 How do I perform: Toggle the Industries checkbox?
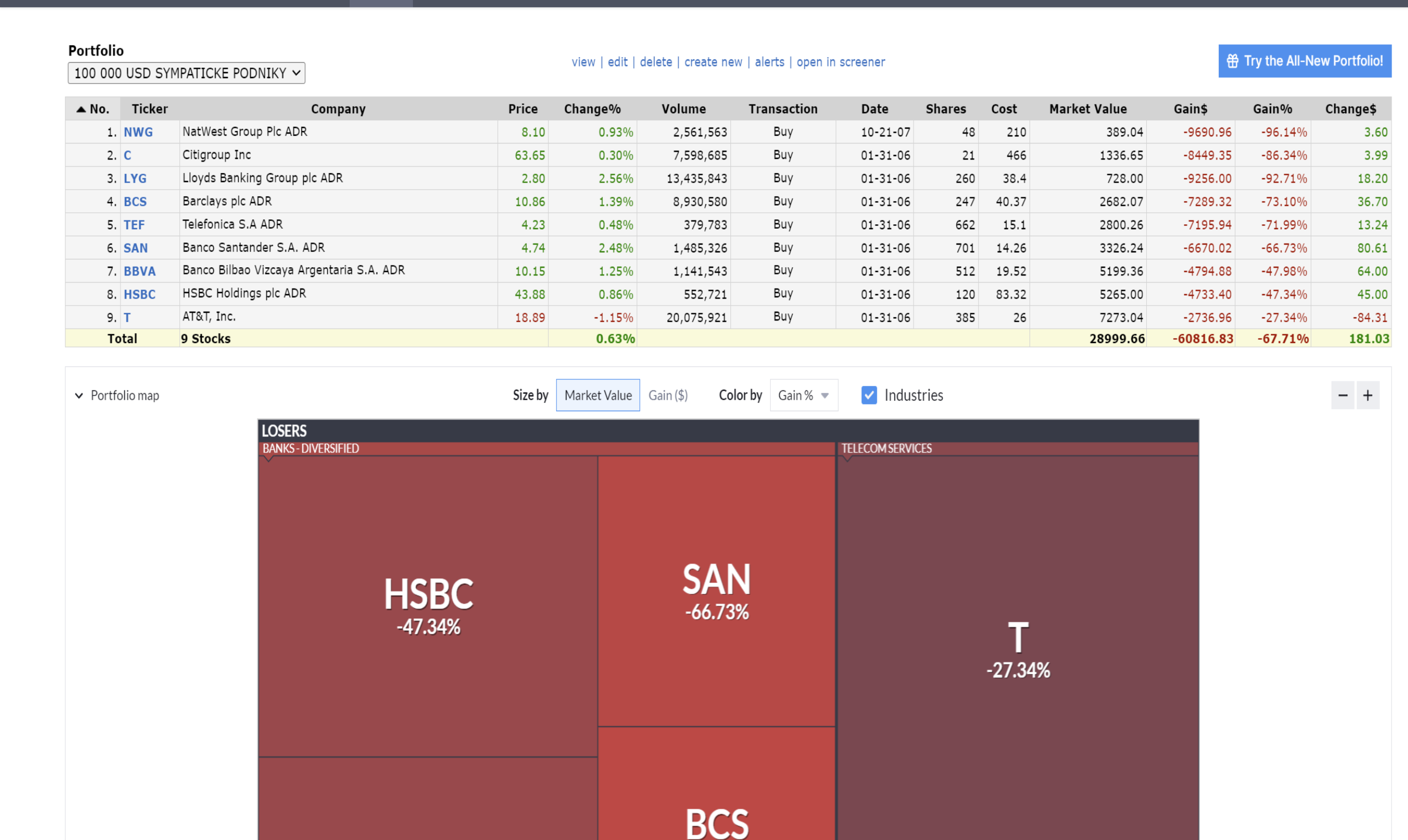click(868, 395)
